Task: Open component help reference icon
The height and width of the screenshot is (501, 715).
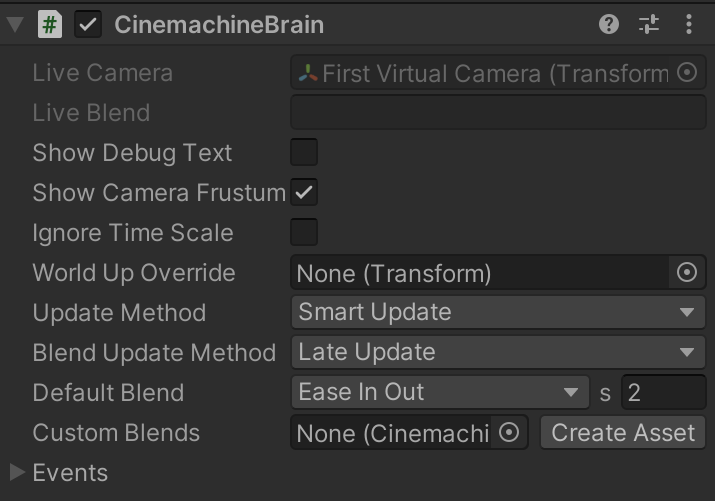Action: (609, 25)
